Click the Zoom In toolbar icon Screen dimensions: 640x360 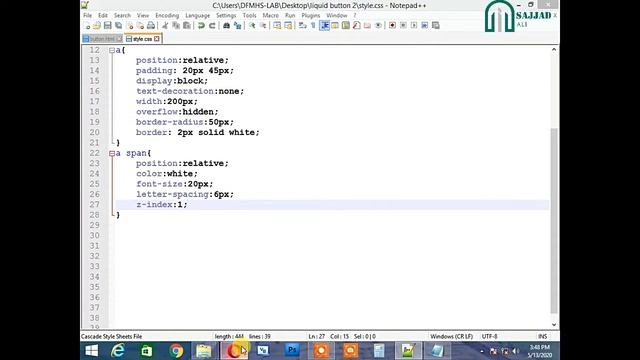(252, 25)
